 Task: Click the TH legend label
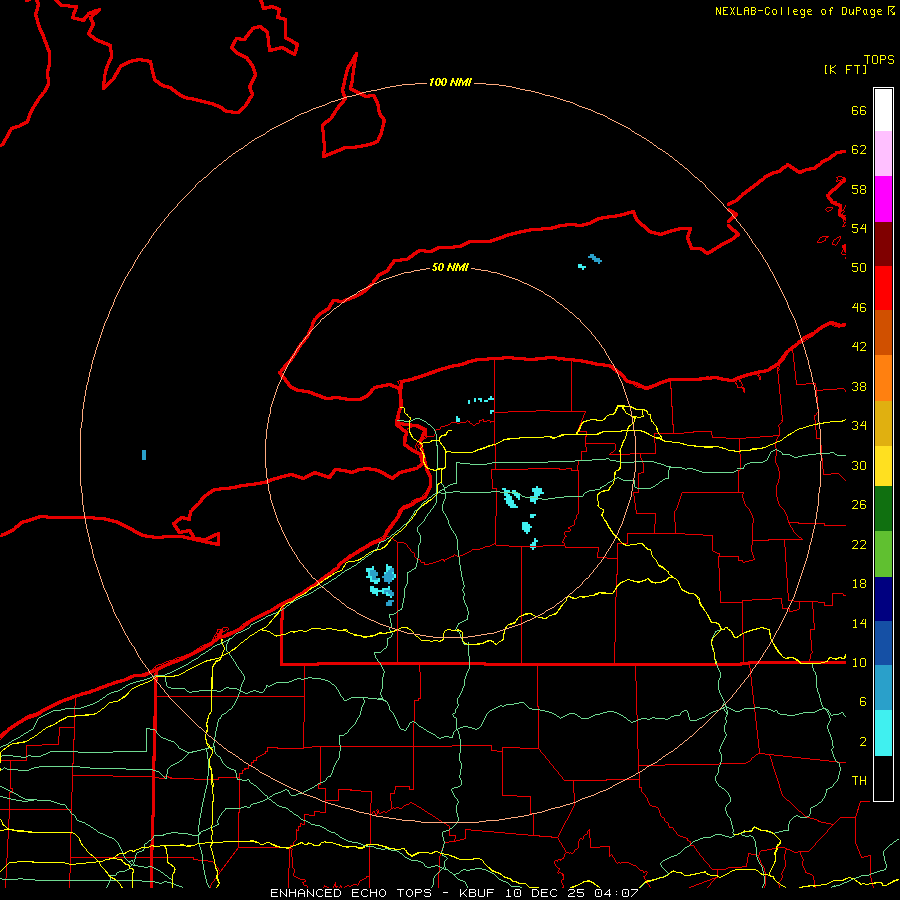(x=859, y=781)
